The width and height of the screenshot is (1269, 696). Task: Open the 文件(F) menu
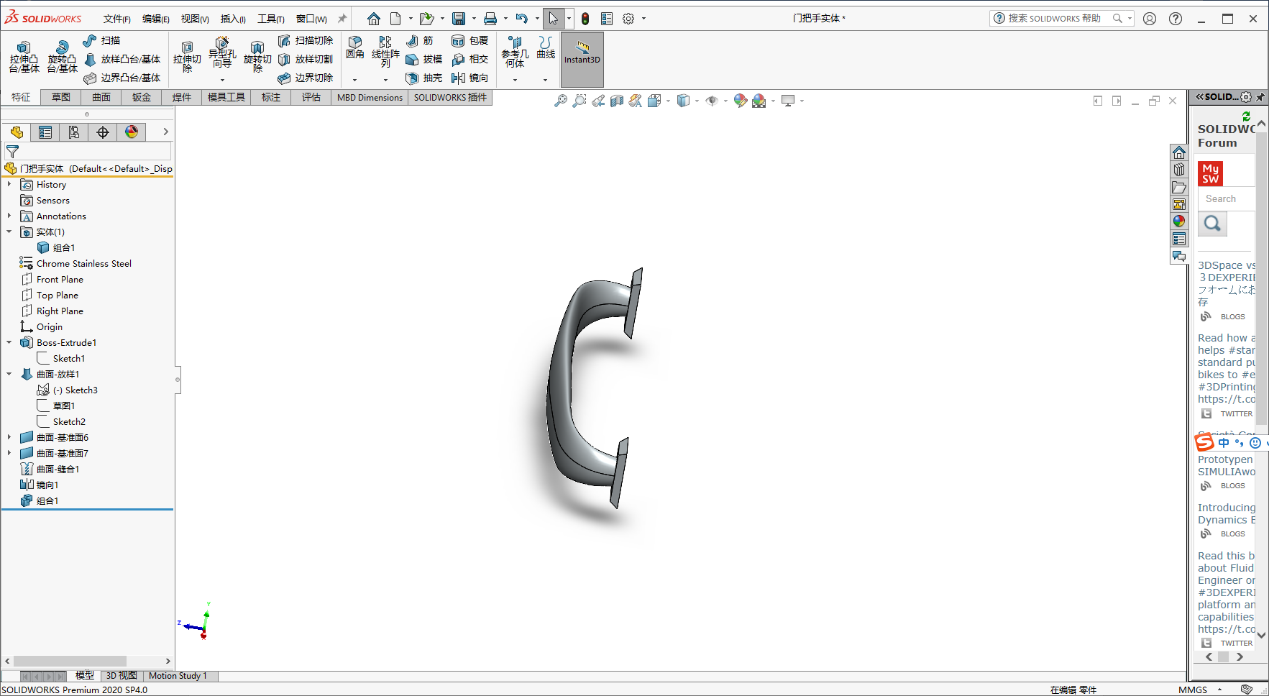coord(117,18)
